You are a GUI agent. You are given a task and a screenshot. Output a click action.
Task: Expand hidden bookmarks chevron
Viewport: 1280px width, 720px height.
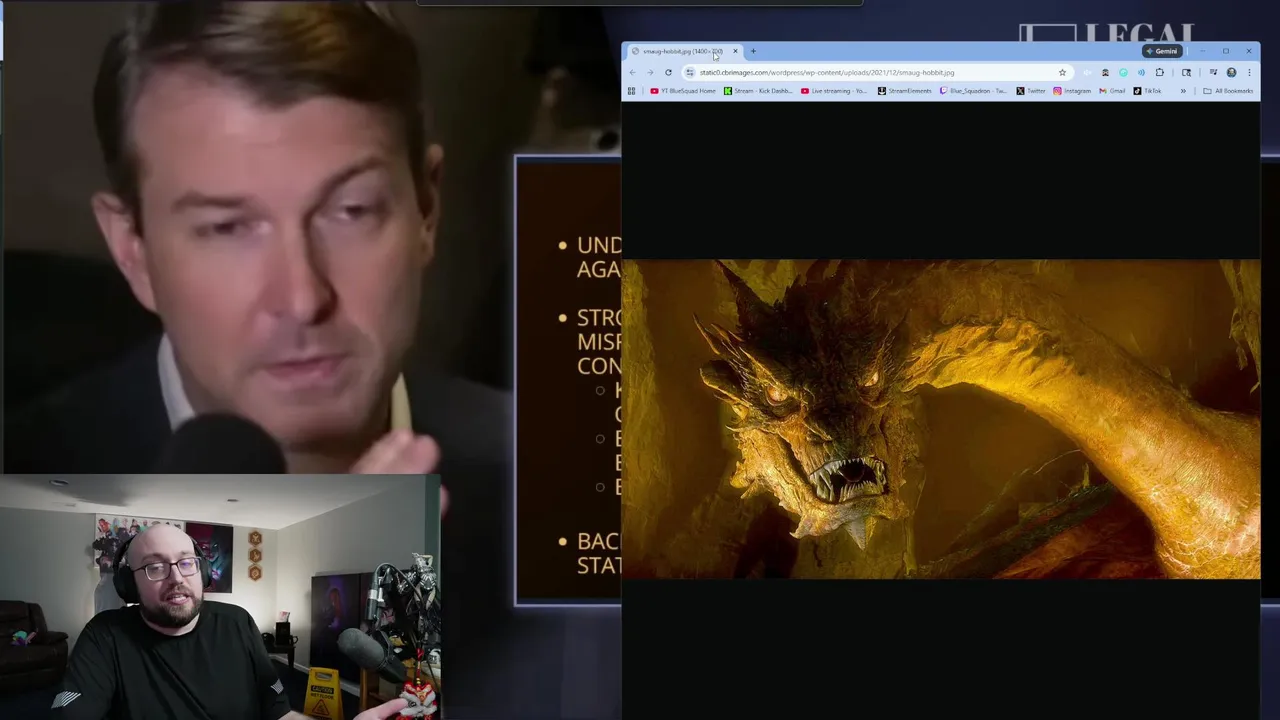[x=1183, y=91]
